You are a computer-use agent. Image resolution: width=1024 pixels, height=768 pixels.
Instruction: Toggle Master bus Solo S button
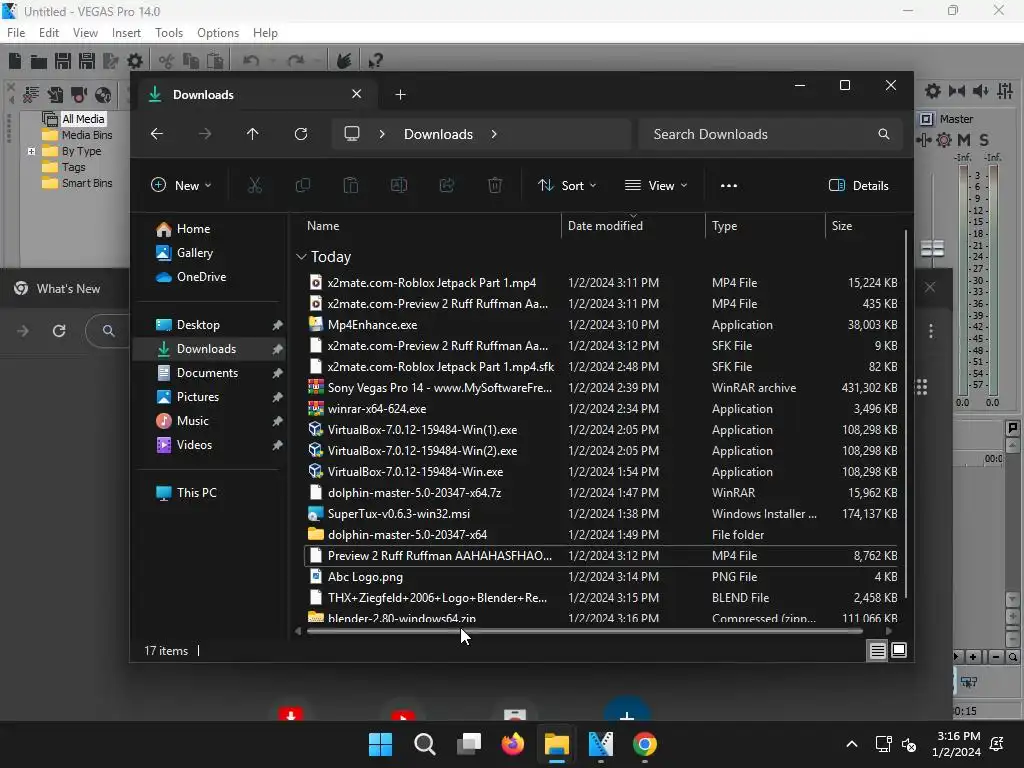pyautogui.click(x=984, y=140)
